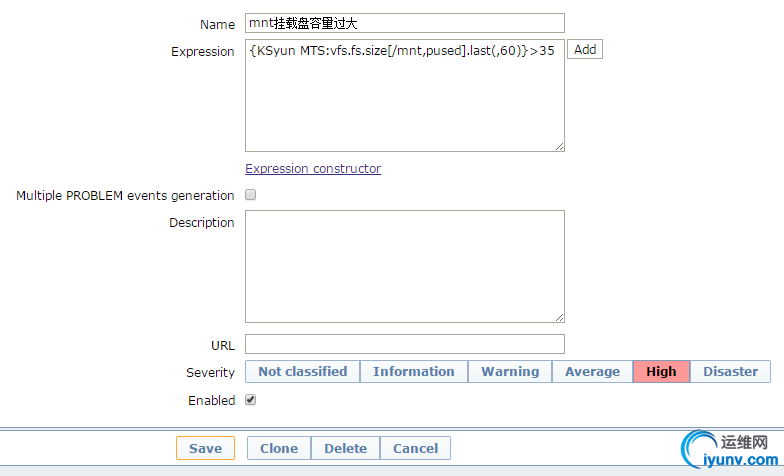Cancel editing the trigger
The image size is (784, 476).
tap(415, 448)
